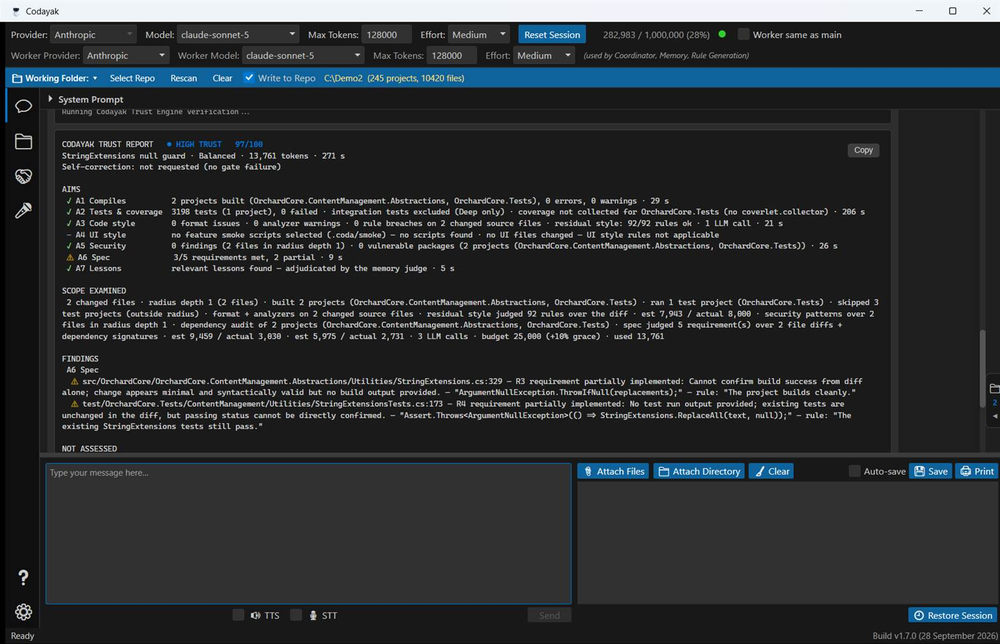Image resolution: width=1000 pixels, height=644 pixels.
Task: Open the Worker Provider dropdown
Action: tap(126, 55)
